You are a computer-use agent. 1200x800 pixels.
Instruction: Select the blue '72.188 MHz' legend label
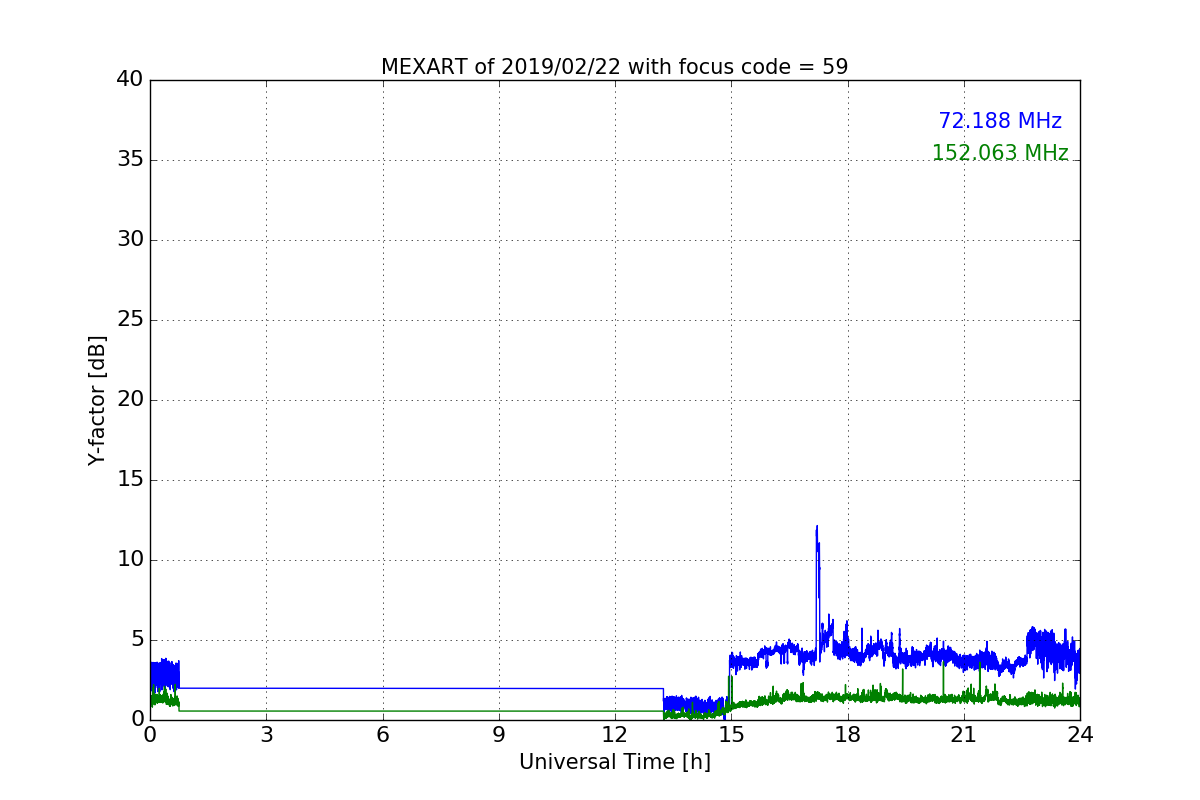tap(1000, 121)
